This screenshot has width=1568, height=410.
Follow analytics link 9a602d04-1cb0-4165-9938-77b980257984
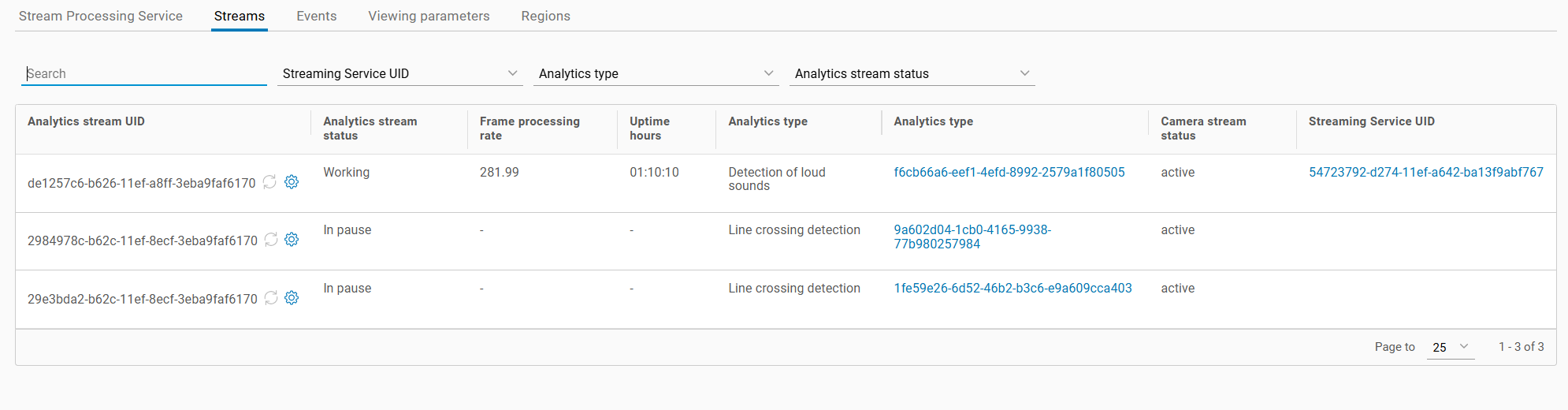coord(972,237)
